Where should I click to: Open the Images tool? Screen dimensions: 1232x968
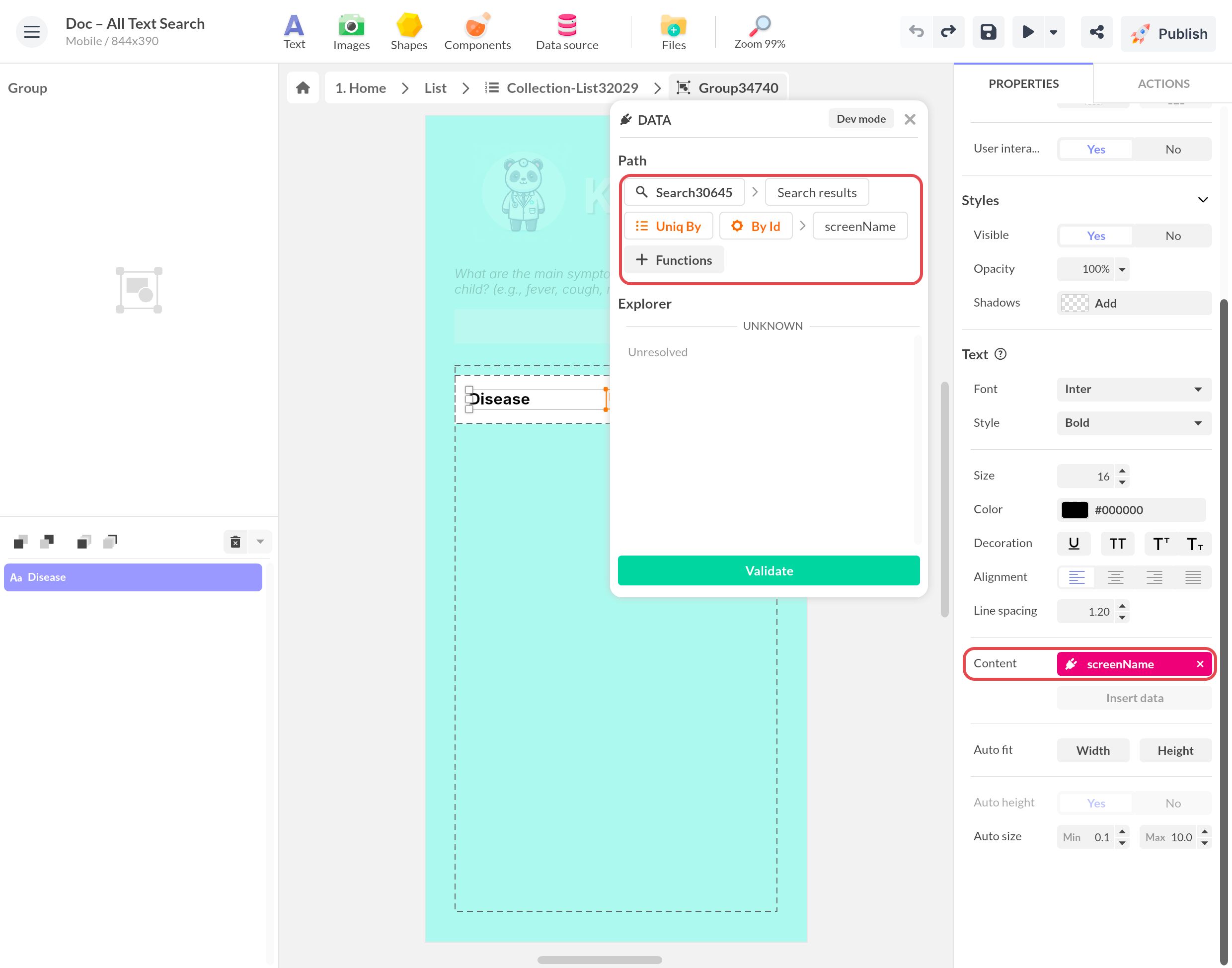click(x=351, y=32)
